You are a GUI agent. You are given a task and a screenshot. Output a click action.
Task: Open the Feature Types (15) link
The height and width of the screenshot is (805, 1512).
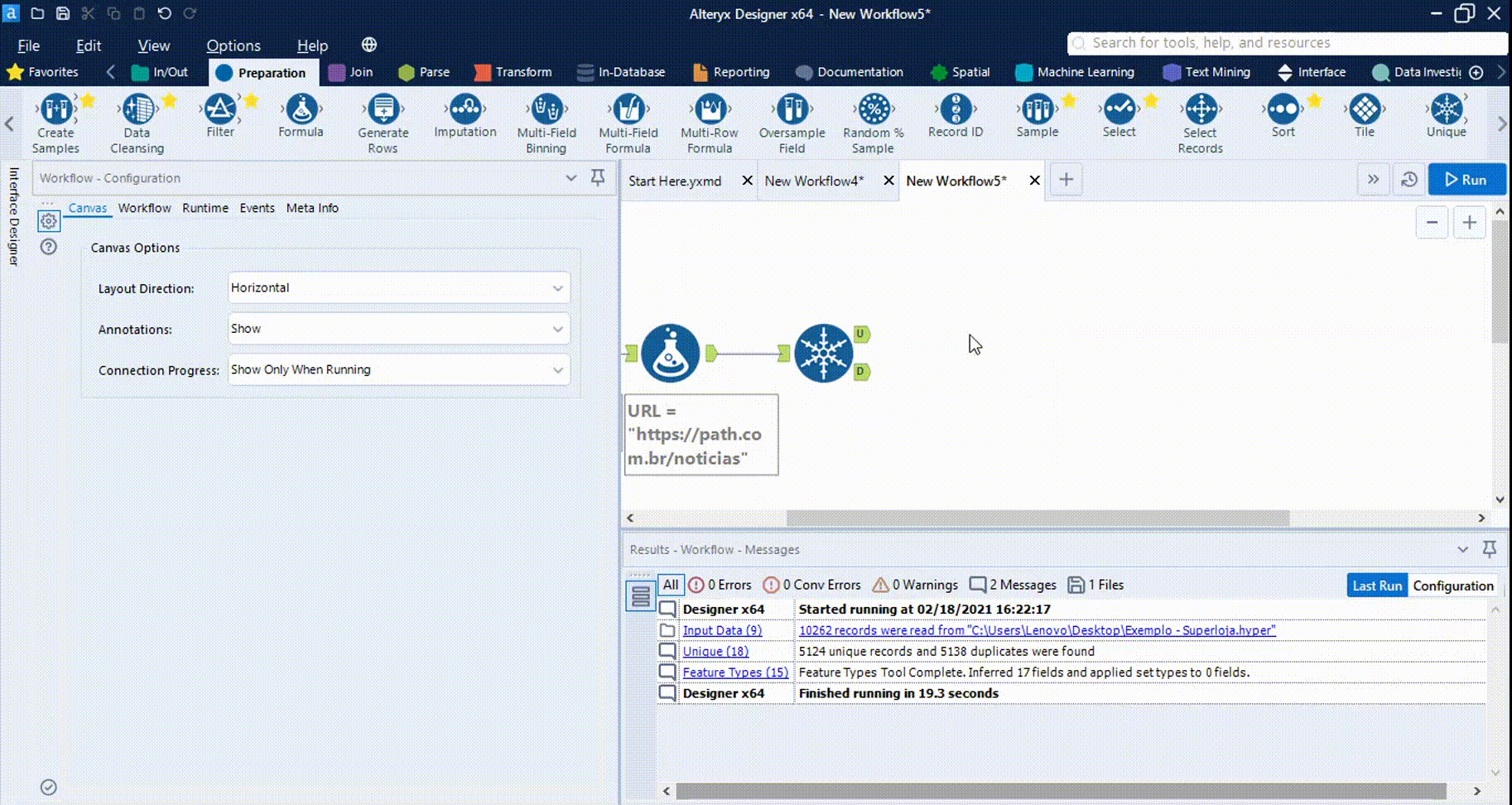coord(735,672)
